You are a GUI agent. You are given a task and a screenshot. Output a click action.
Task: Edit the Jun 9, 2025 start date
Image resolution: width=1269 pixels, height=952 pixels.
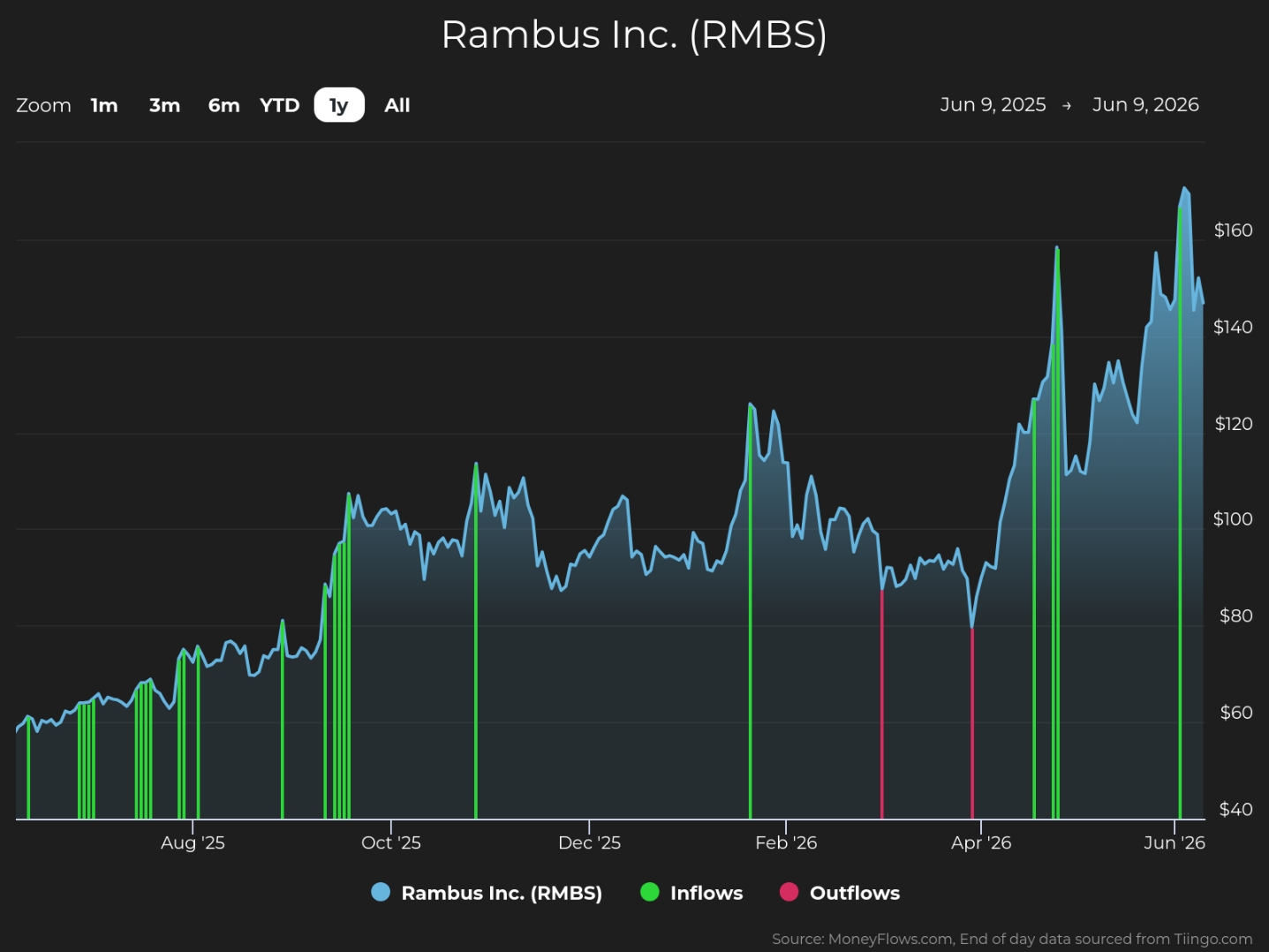[x=993, y=104]
